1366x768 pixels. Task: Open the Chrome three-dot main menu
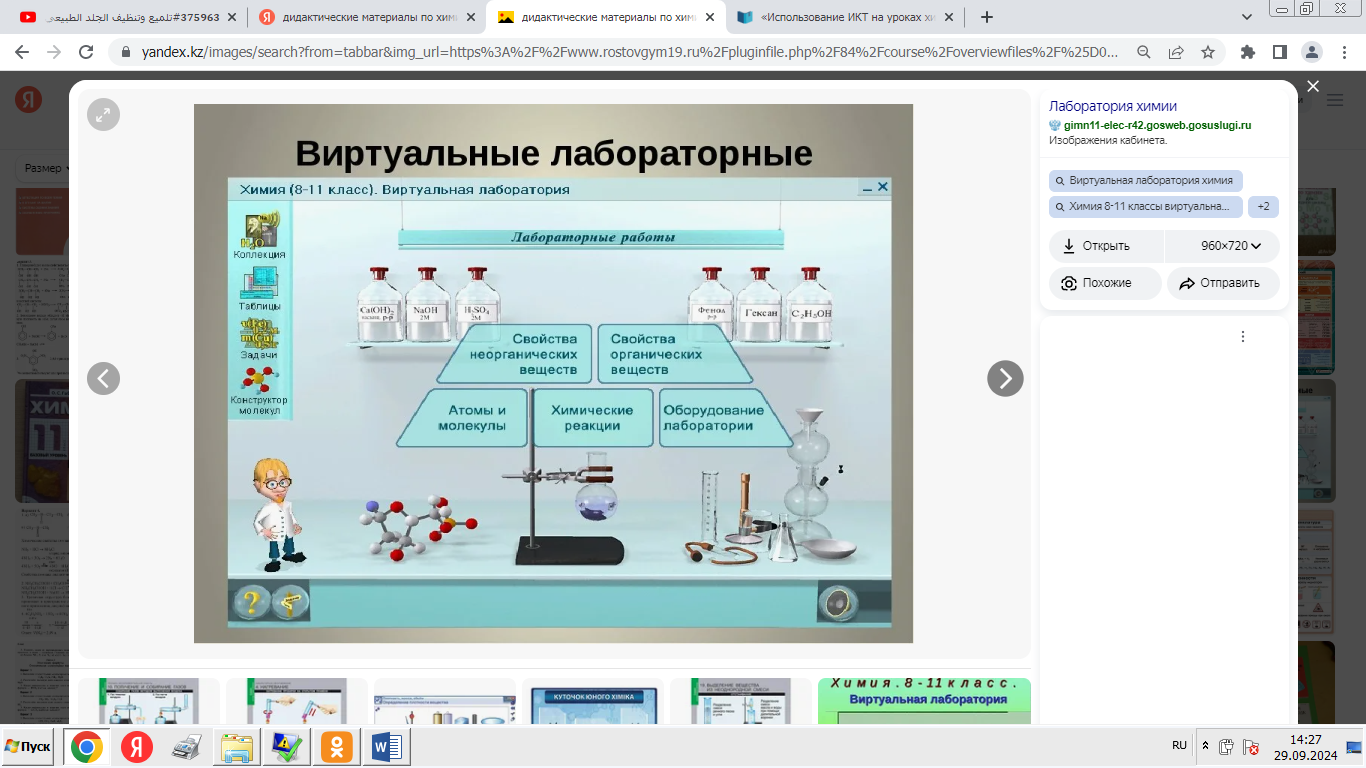tap(1344, 52)
